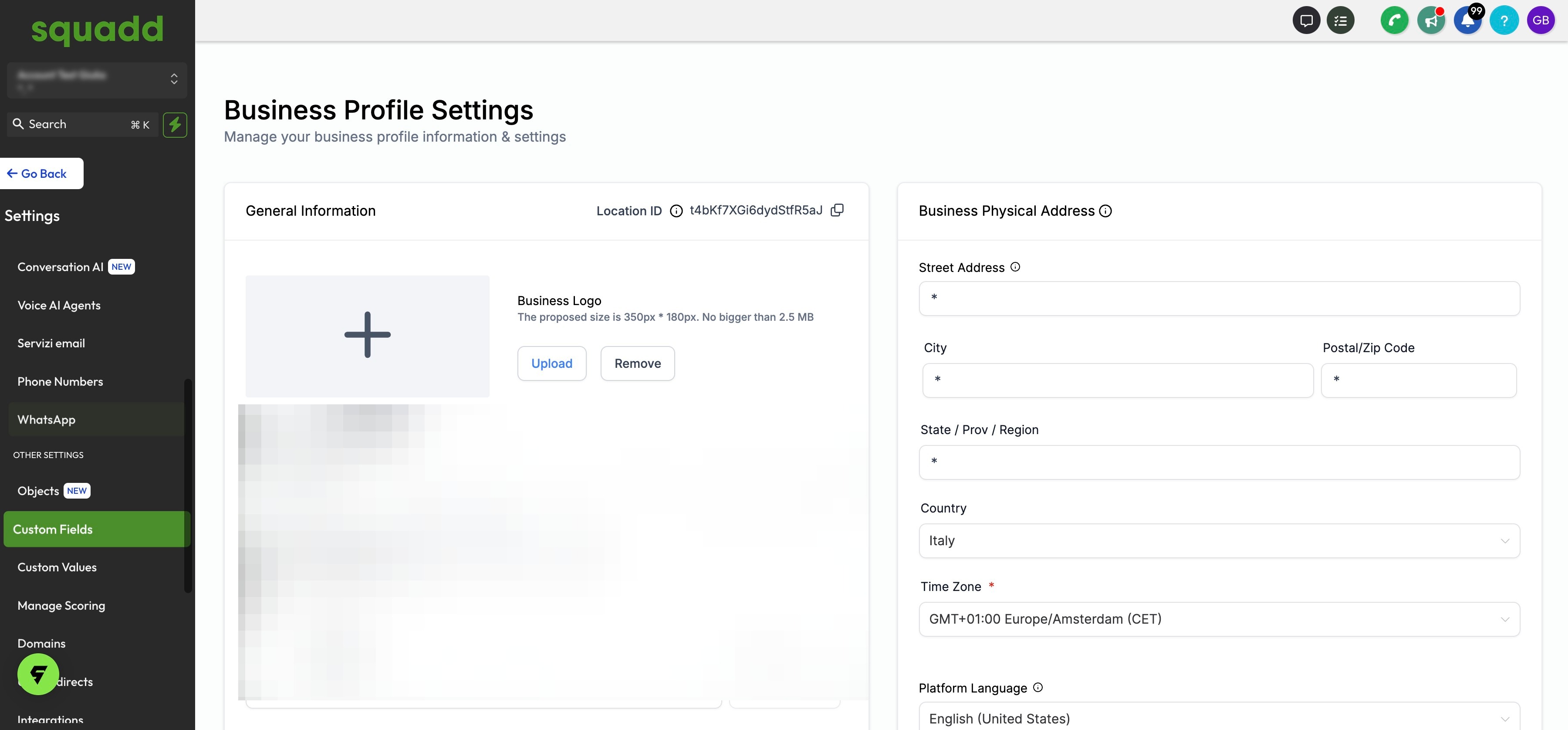This screenshot has width=1568, height=730.
Task: Open the GB user avatar menu
Action: (x=1540, y=20)
